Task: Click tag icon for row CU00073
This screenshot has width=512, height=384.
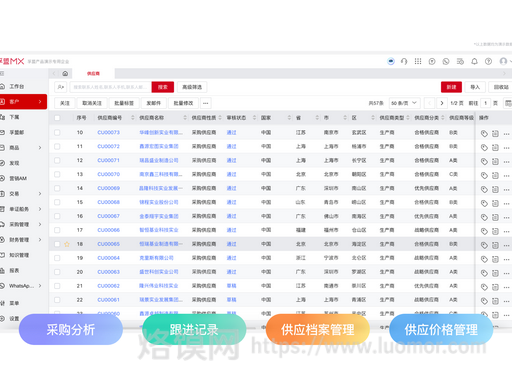Action: 484,134
